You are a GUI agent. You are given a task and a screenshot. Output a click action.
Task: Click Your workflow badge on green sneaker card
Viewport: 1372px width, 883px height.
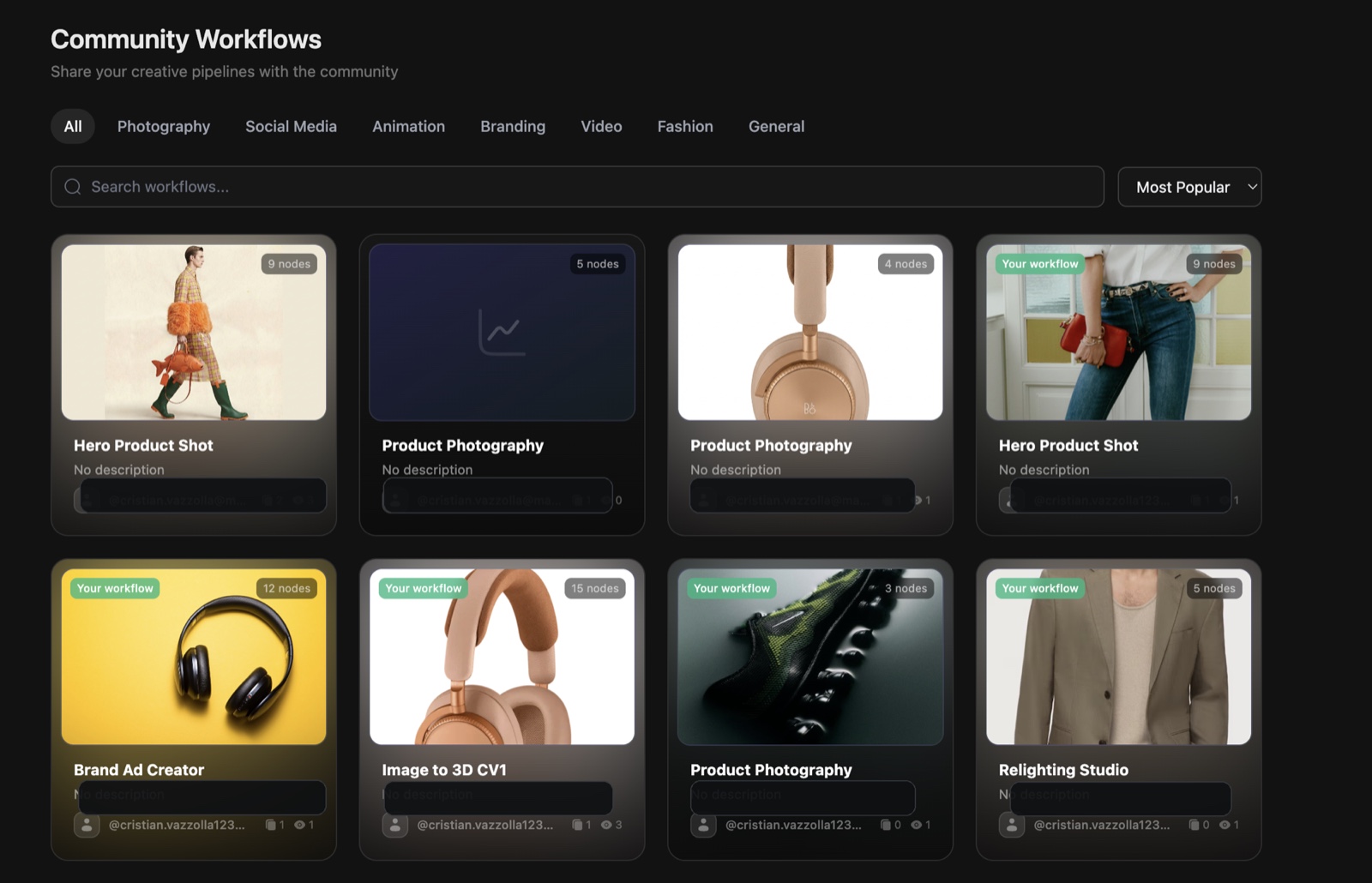[731, 588]
